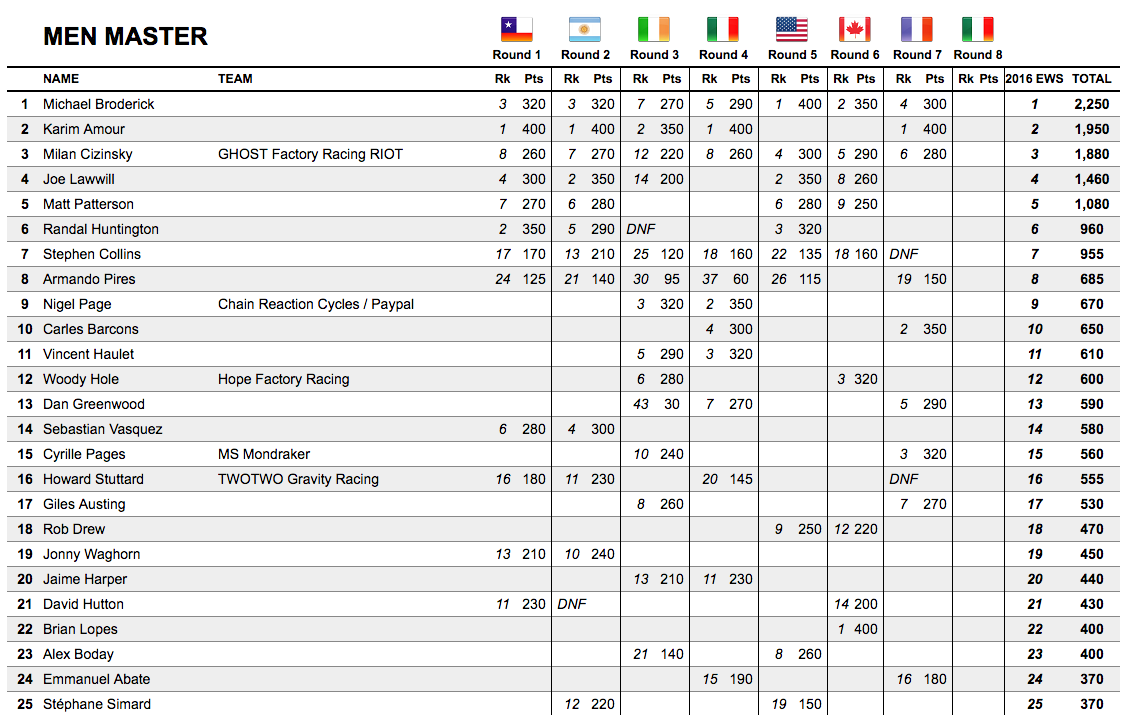
Task: Select the TWOTWO Gravity Racing team name
Action: pos(298,479)
